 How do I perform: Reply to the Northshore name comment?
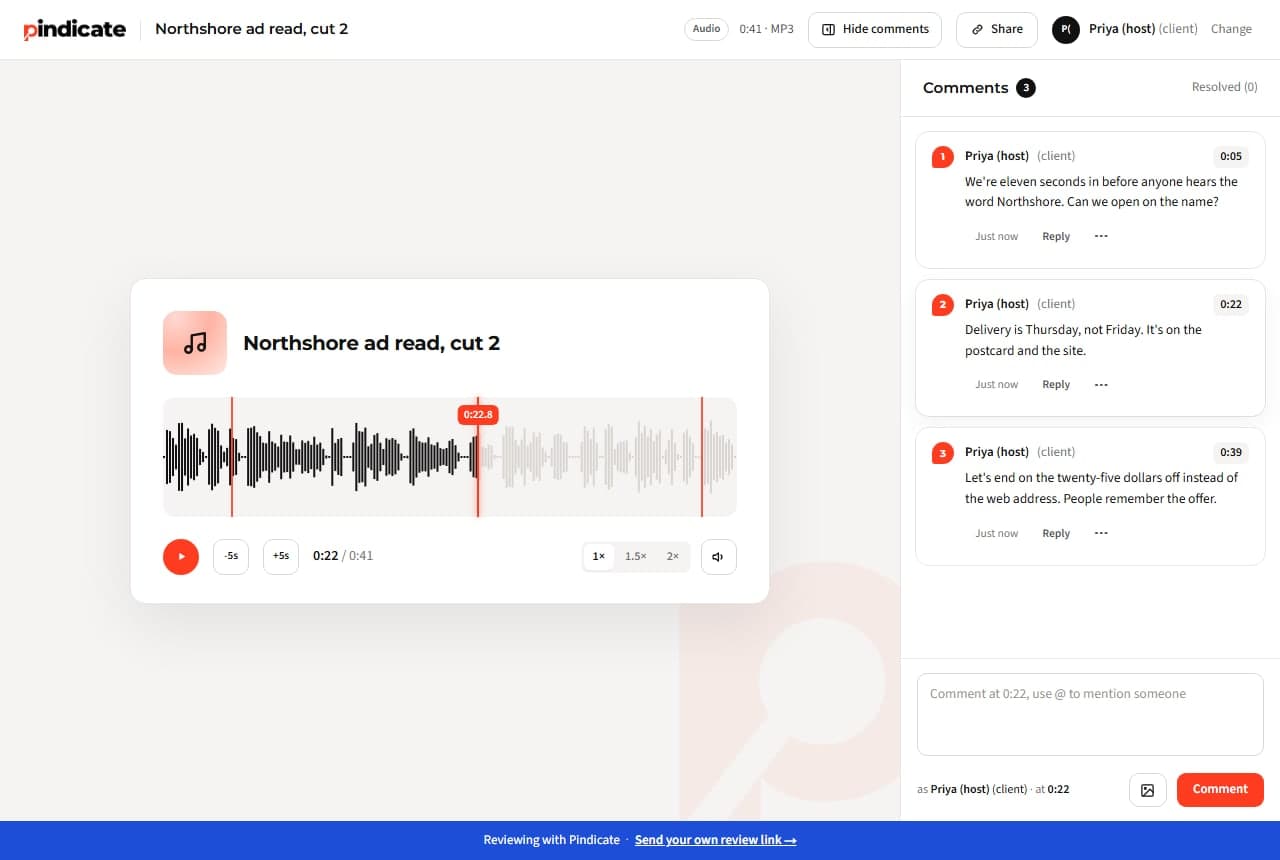point(1056,236)
